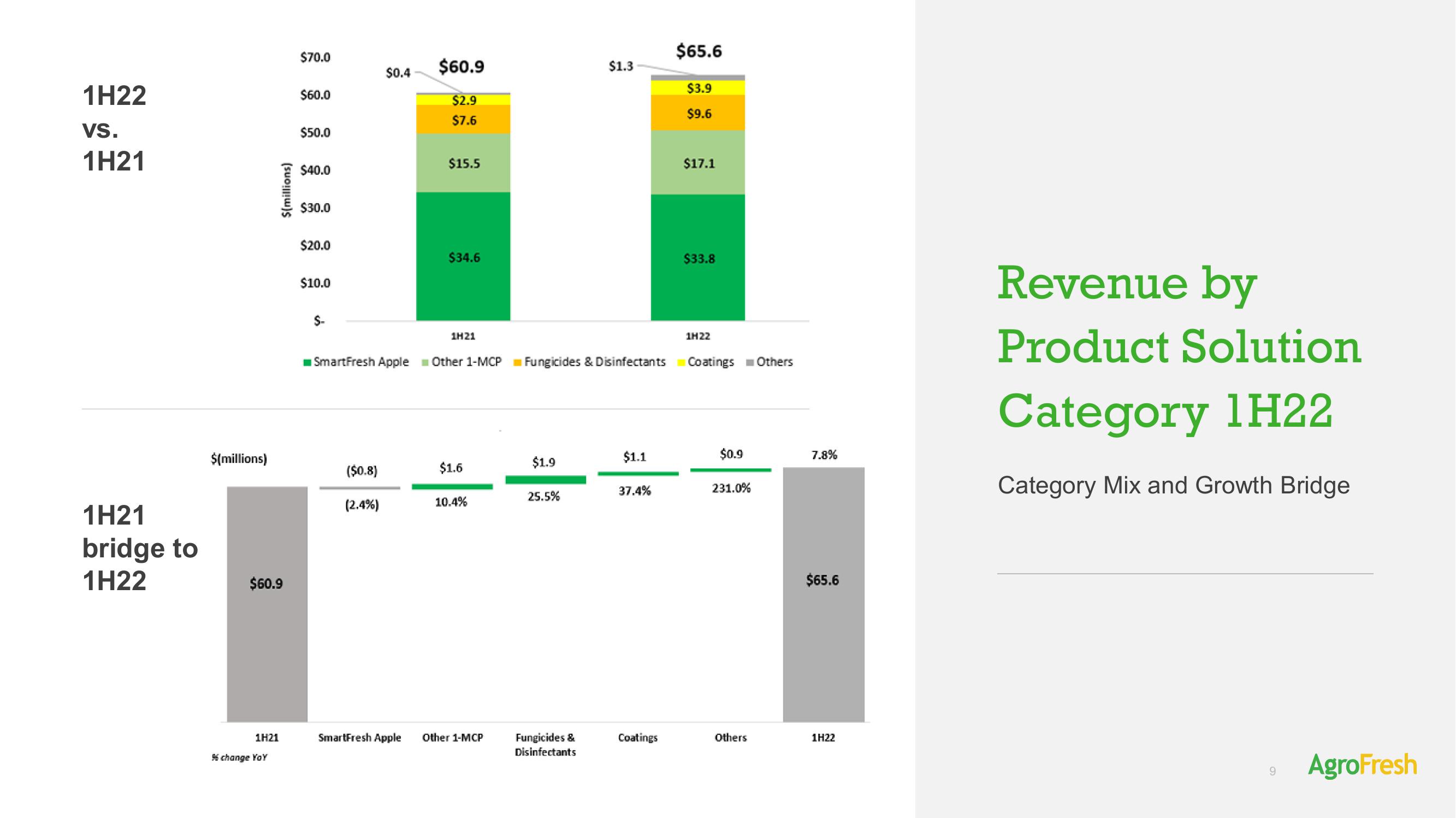1456x818 pixels.
Task: Select the $2.9 yellow coatings segment
Action: [464, 100]
